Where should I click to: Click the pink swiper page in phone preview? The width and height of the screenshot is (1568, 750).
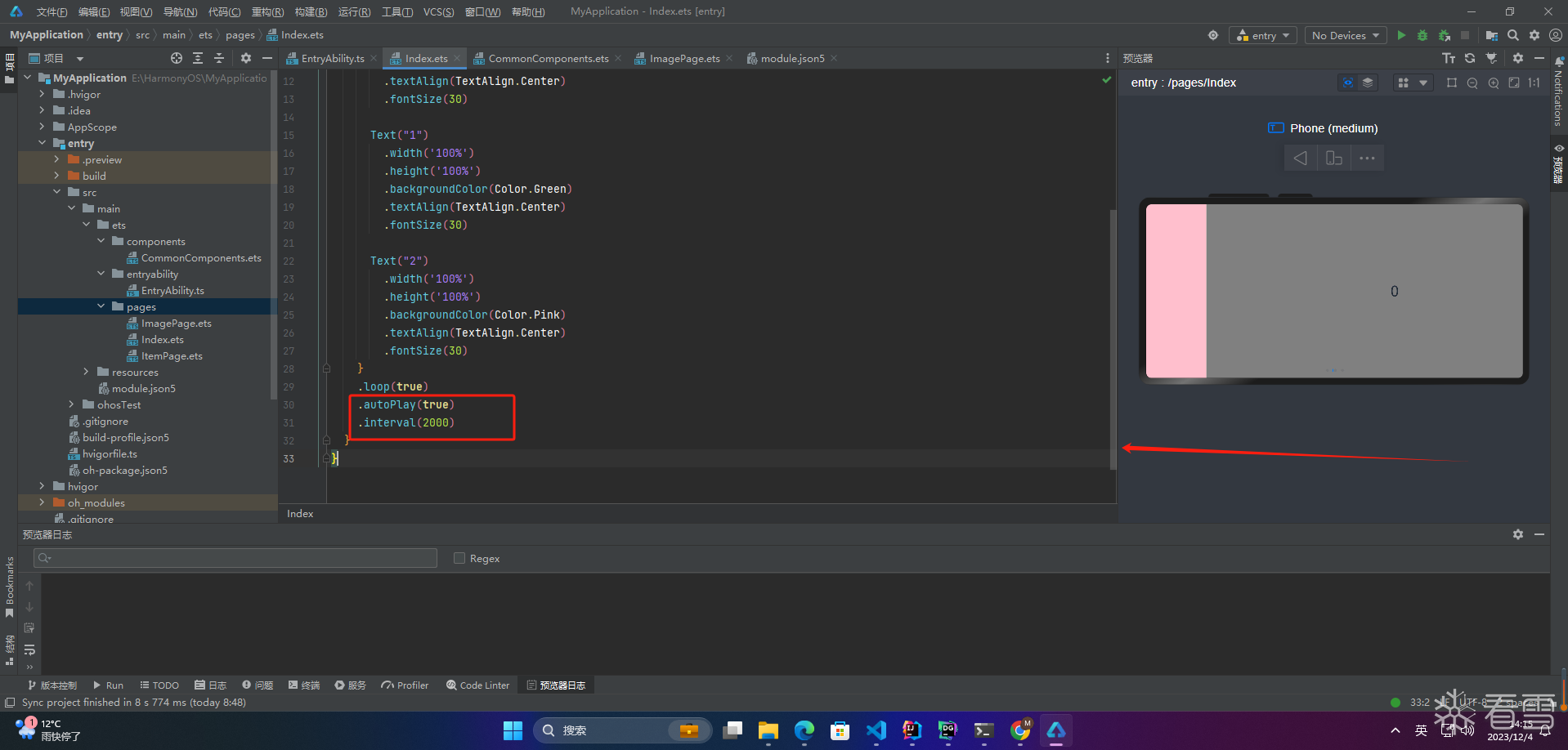coord(1176,291)
